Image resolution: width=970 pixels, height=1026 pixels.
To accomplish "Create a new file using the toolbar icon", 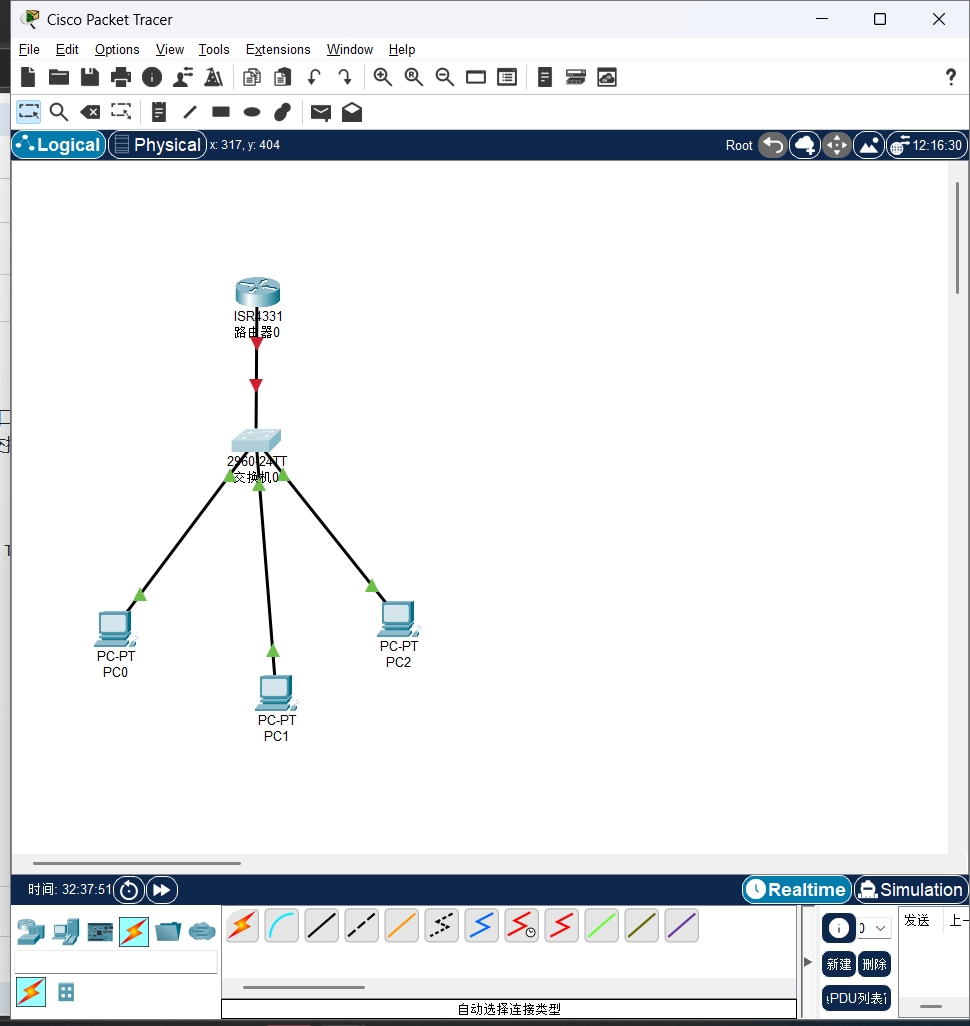I will click(27, 77).
